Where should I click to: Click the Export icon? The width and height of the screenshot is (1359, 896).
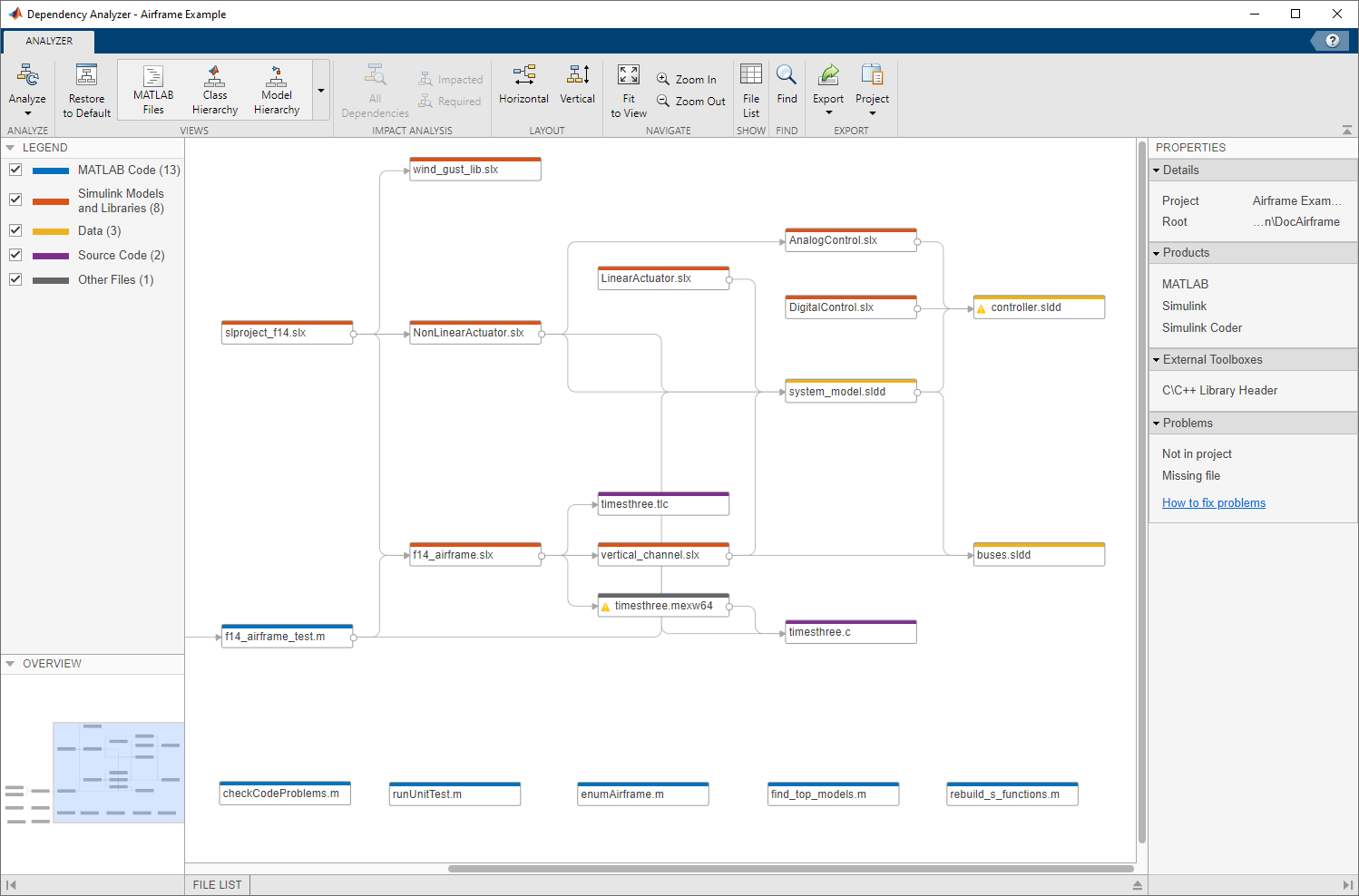tap(828, 74)
